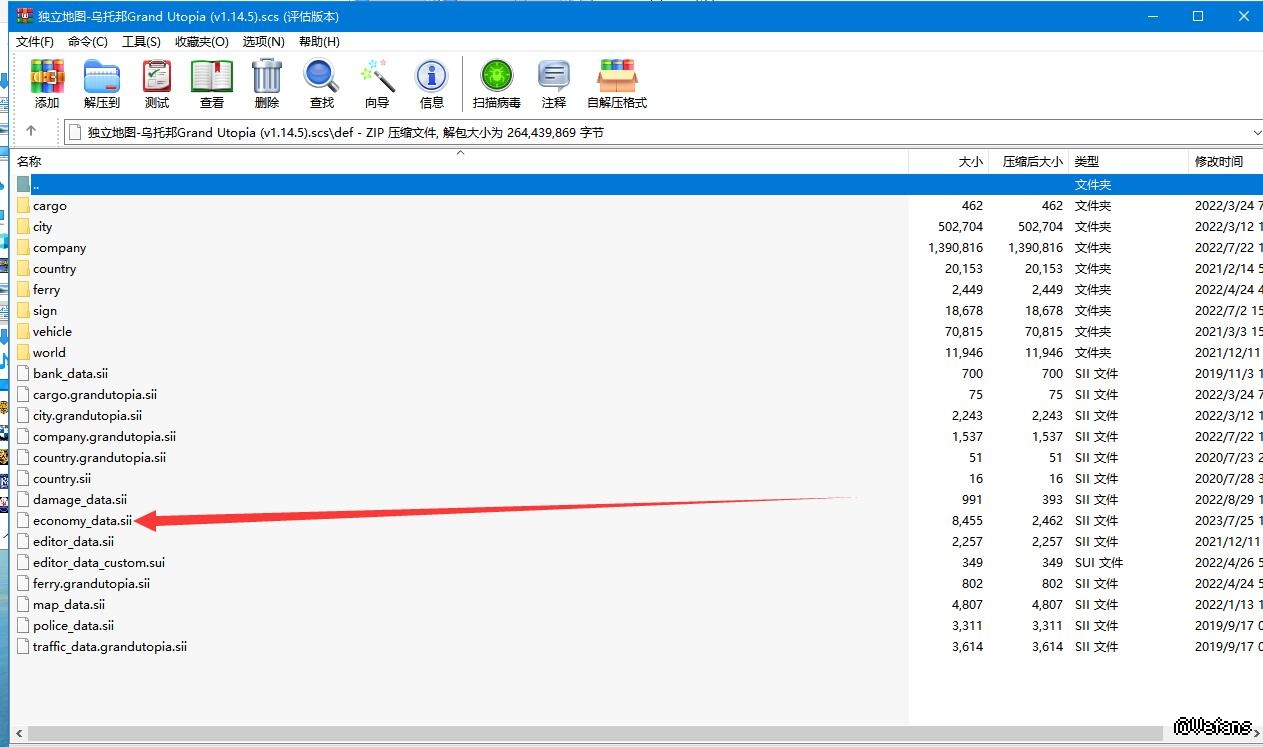Sort by 修改时间 column header
1263x747 pixels.
(x=1218, y=161)
